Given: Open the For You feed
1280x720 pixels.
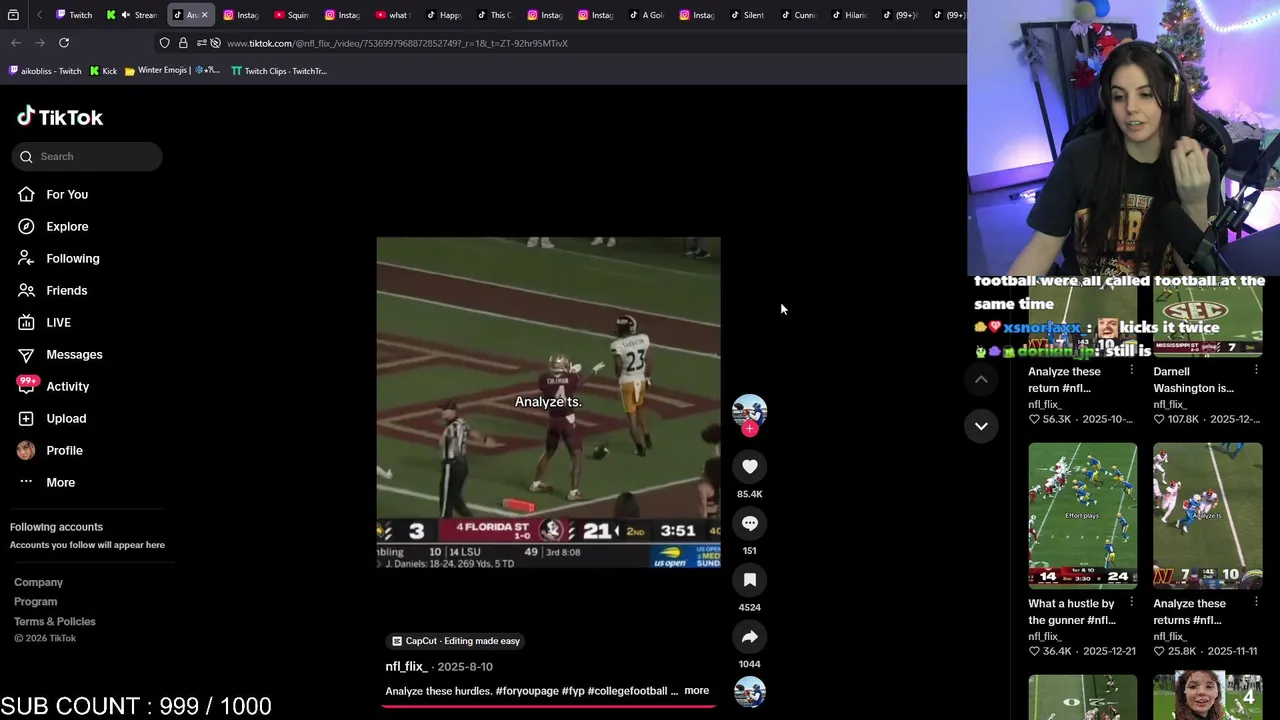Looking at the screenshot, I should pos(67,194).
